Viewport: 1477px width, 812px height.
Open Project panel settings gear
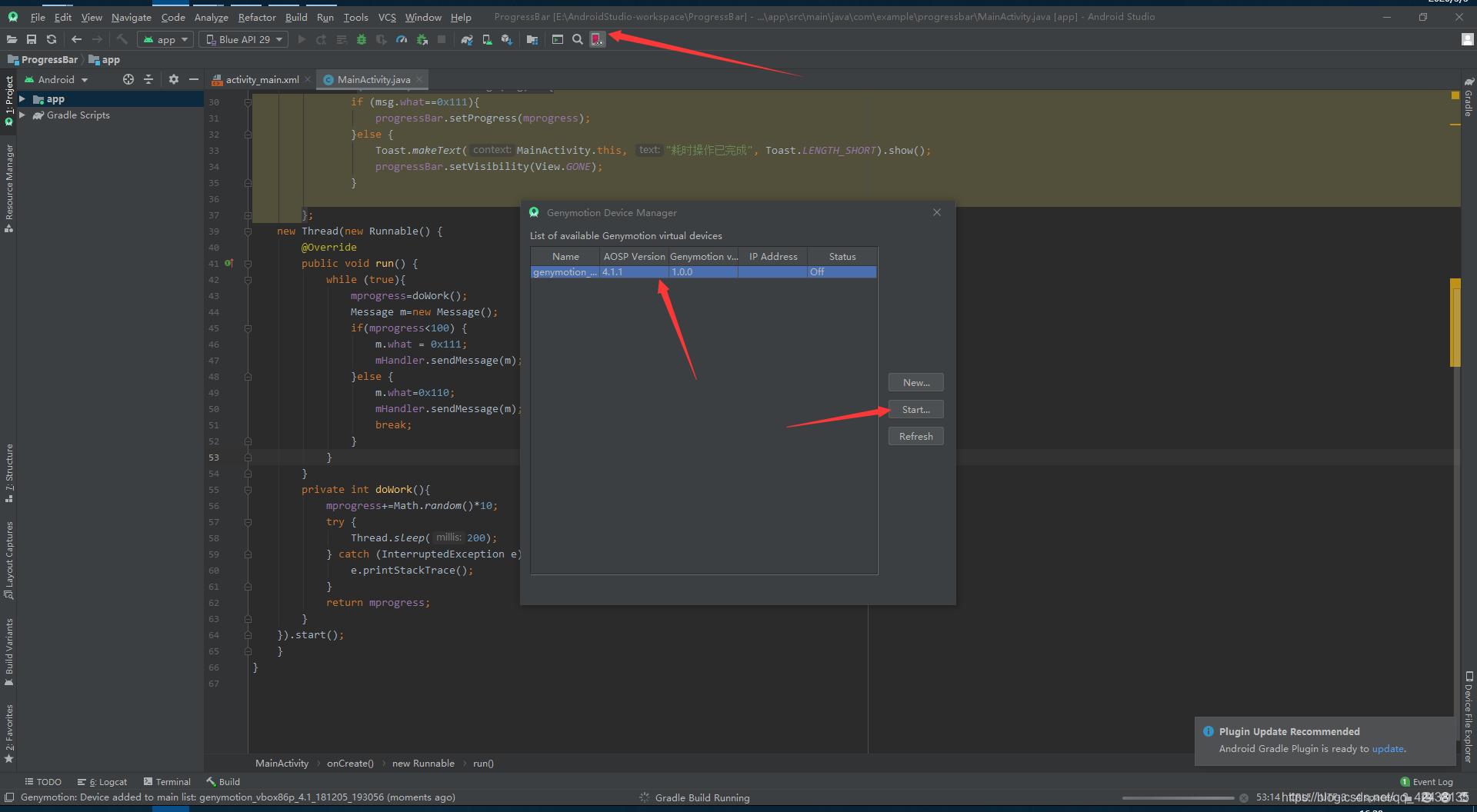174,79
